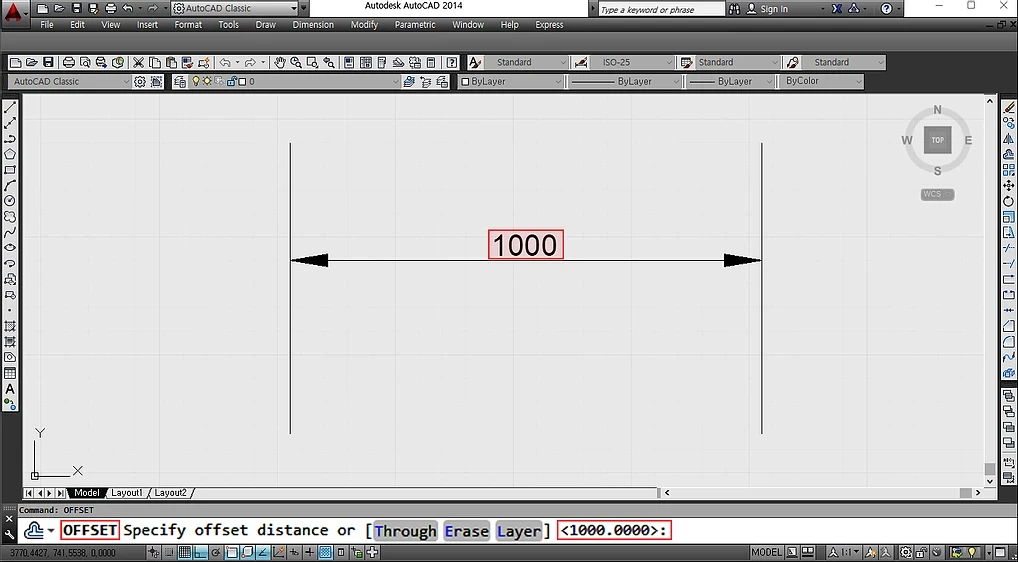Choose the Layer command line option
The image size is (1018, 562).
[519, 531]
